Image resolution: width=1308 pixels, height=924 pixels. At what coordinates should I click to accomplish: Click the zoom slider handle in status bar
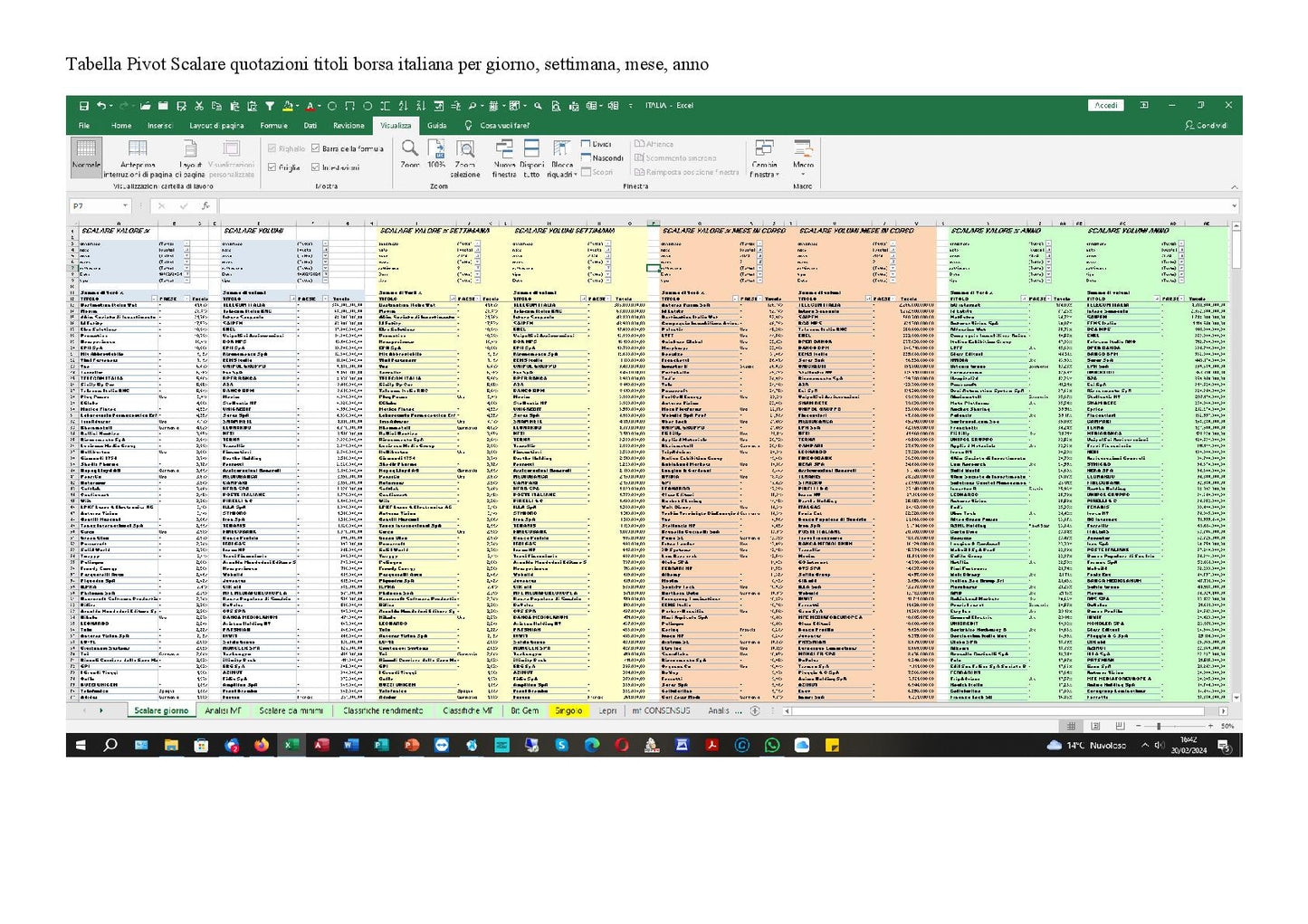(x=1159, y=726)
